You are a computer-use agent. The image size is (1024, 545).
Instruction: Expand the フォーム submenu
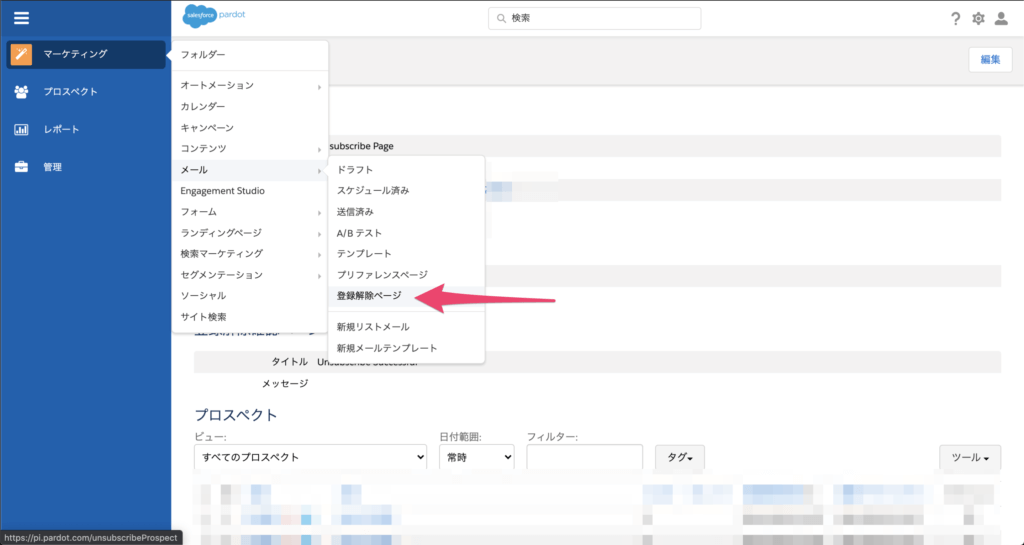tap(249, 212)
